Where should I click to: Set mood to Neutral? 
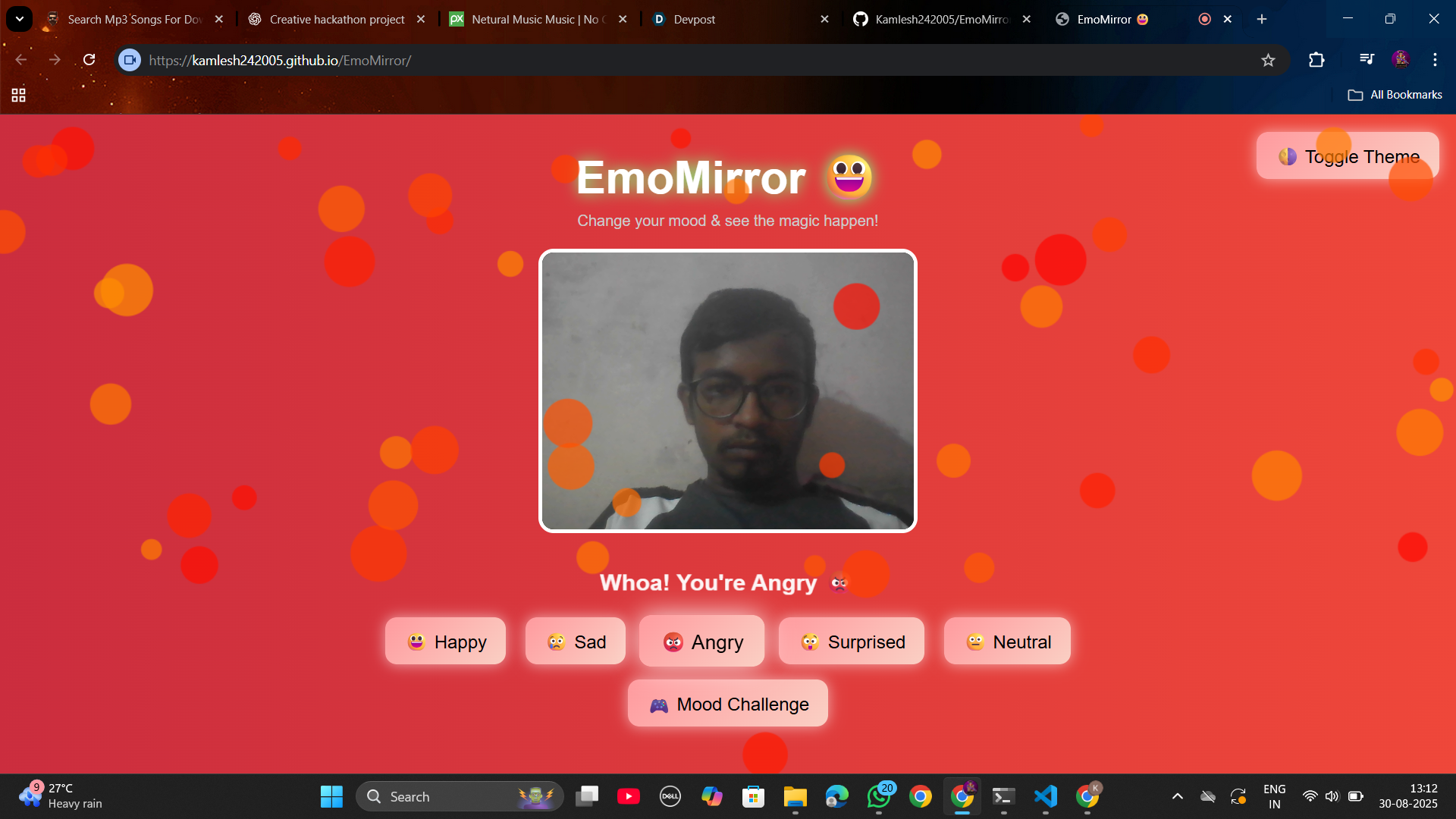[x=1007, y=642]
